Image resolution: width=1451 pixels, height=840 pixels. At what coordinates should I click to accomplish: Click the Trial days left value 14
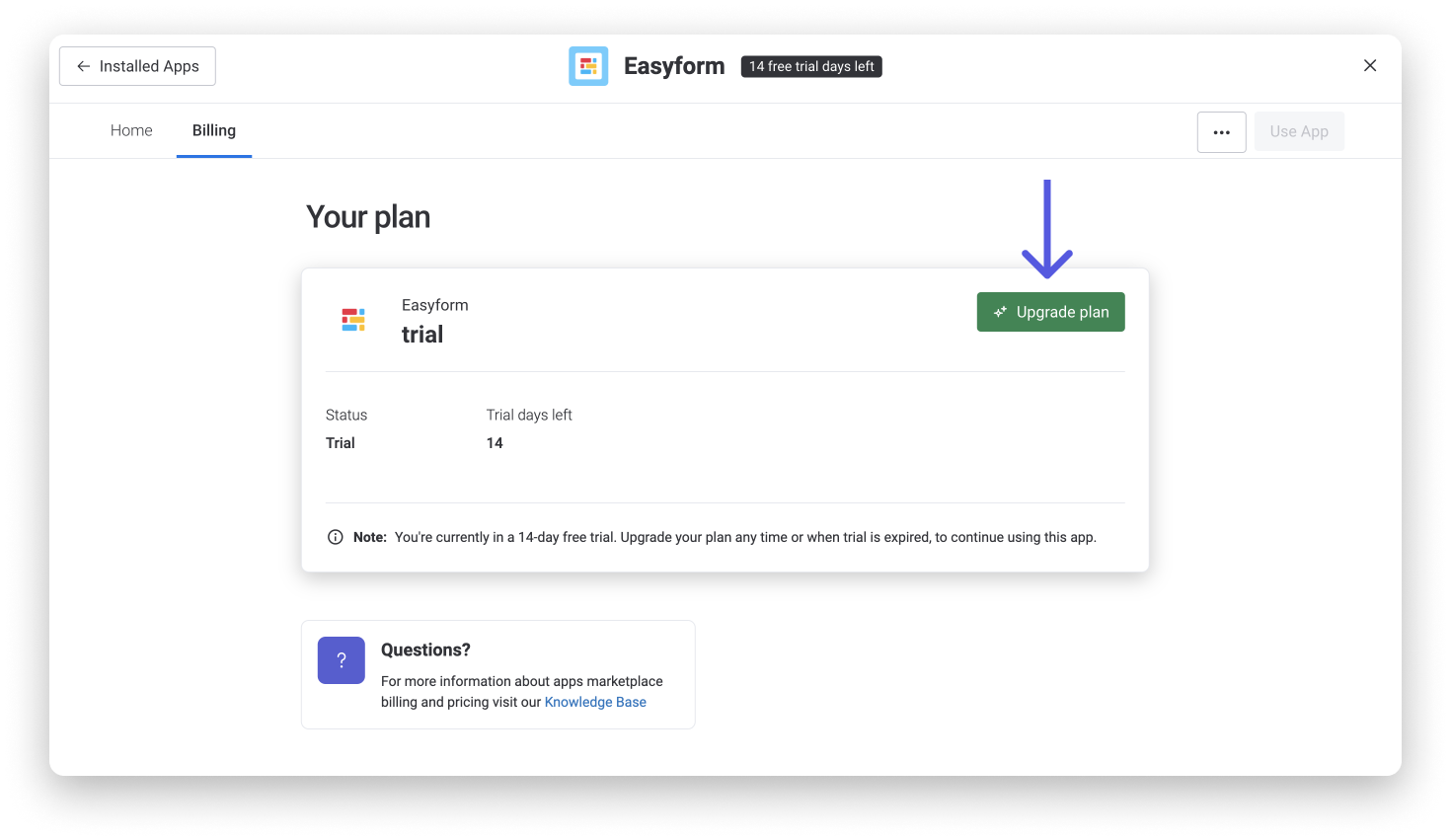point(495,443)
